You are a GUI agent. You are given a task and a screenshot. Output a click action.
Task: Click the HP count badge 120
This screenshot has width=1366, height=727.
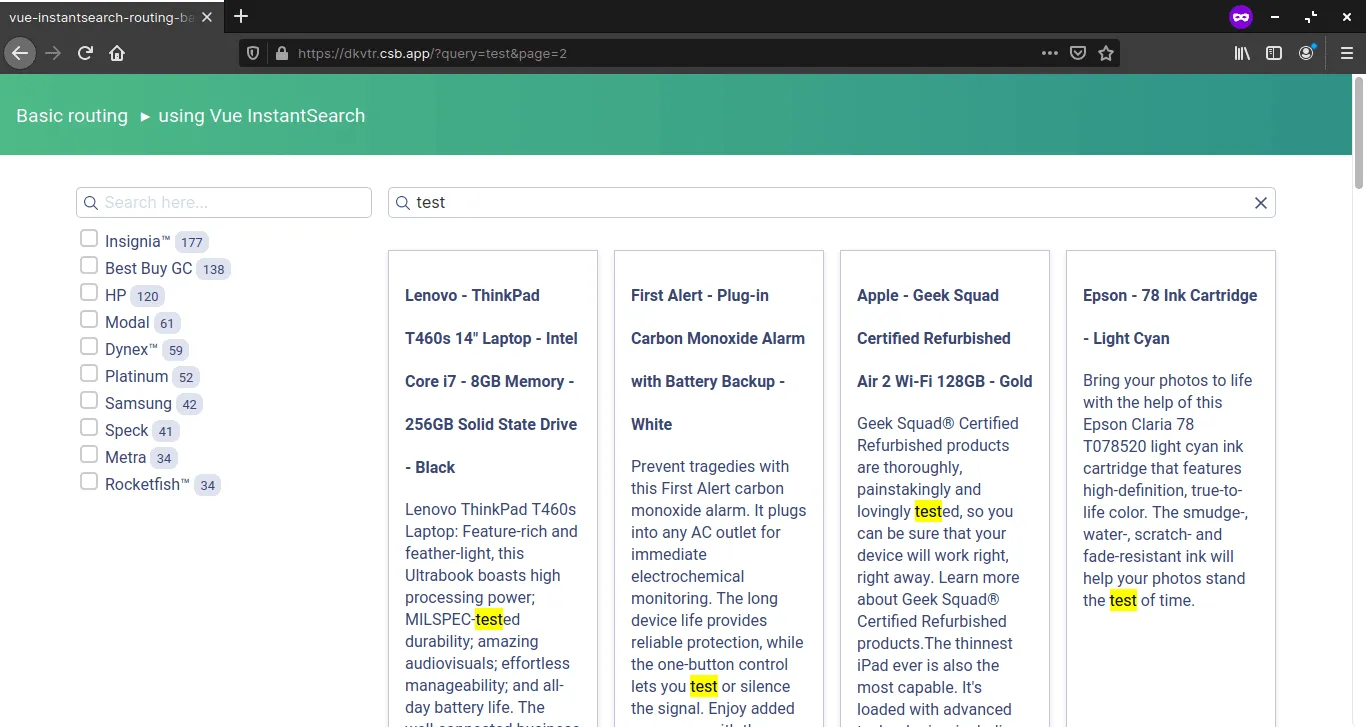(147, 296)
